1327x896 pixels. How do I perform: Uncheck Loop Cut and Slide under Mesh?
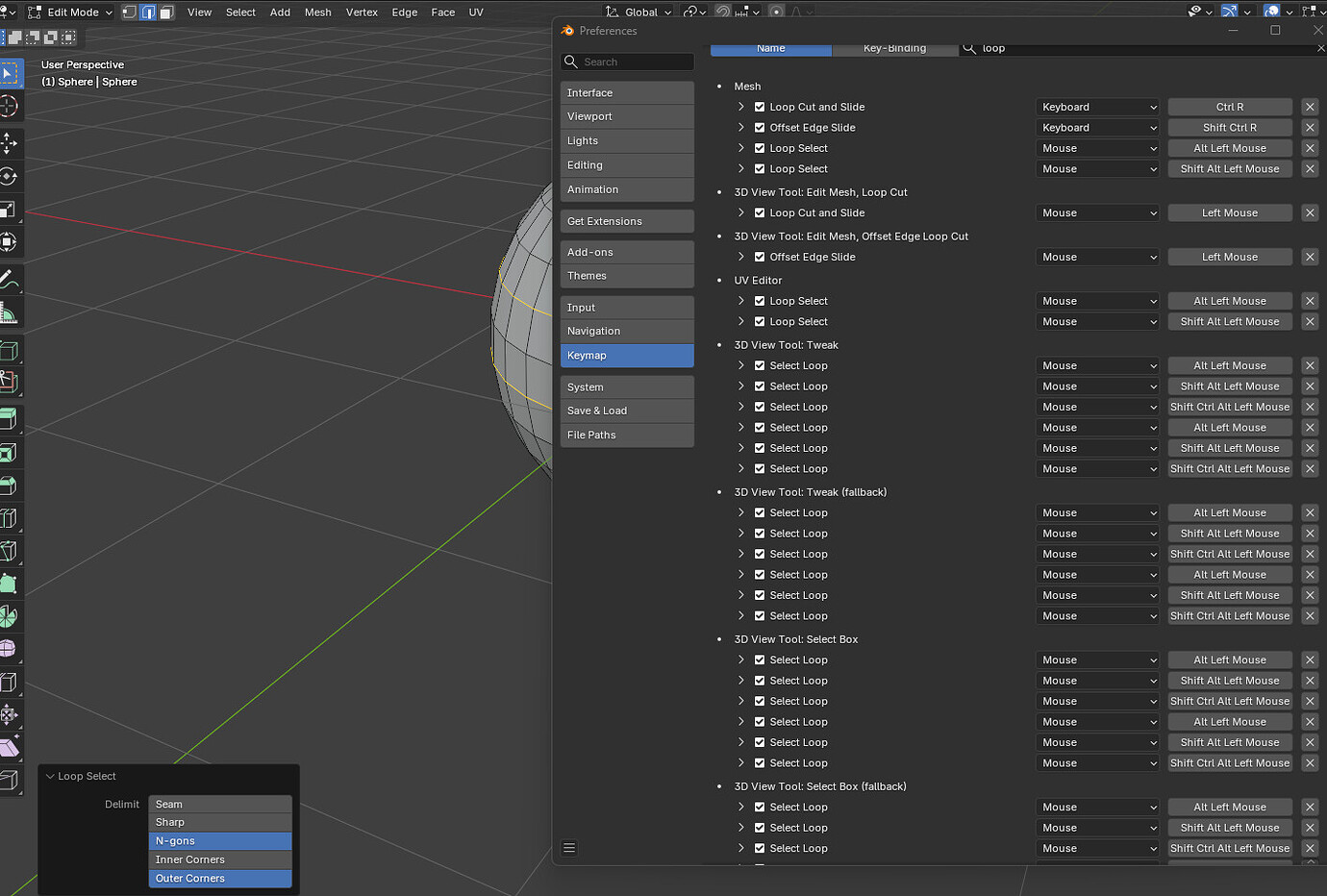[x=760, y=107]
